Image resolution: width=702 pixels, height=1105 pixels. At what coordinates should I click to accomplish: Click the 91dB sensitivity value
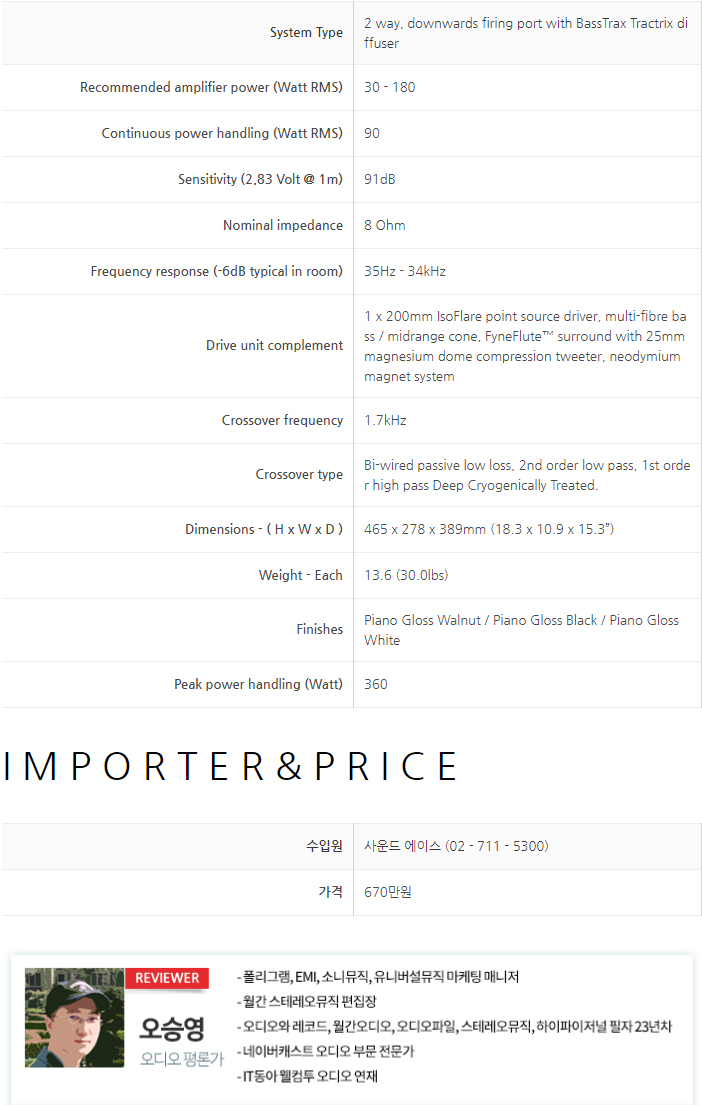click(380, 180)
